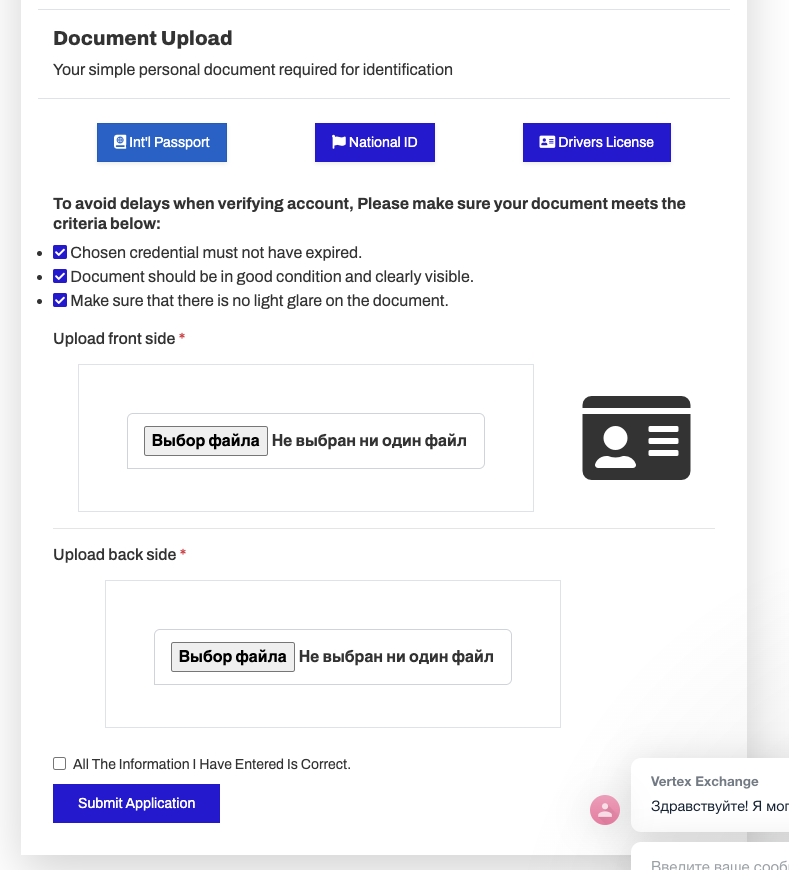Click the ID card icon on Drivers License
Viewport: 789px width, 870px height.
[x=547, y=142]
